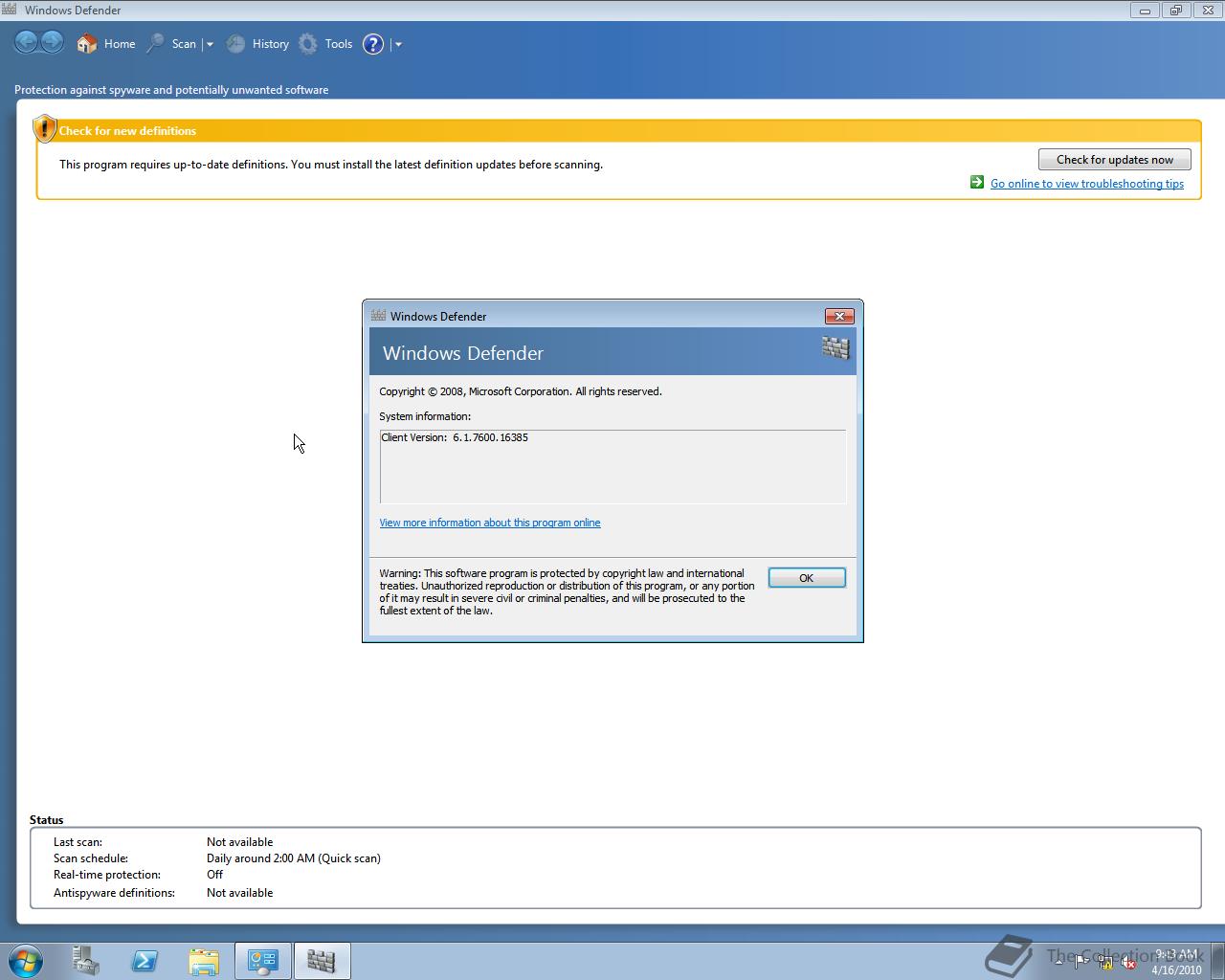Click the Windows Defender taskbar button
1225x980 pixels.
pyautogui.click(x=322, y=961)
